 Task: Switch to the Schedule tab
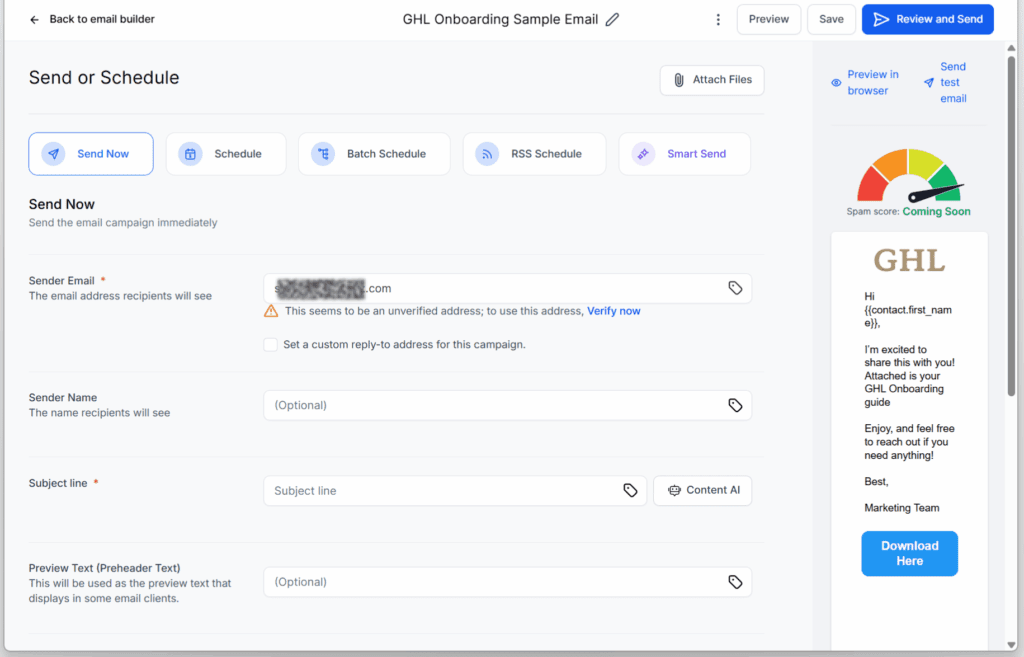pos(226,153)
